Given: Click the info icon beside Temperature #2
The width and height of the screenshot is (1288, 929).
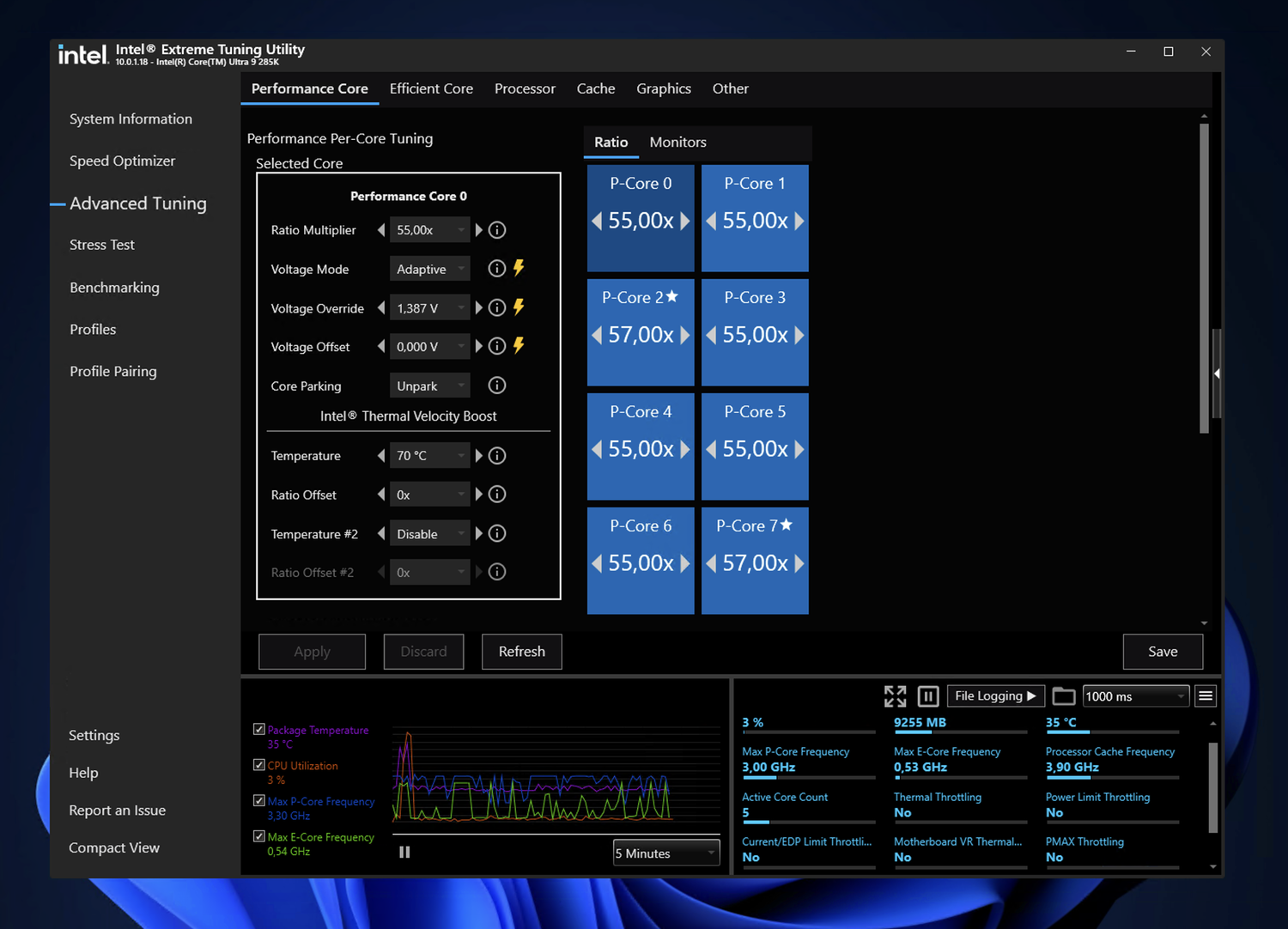Looking at the screenshot, I should [x=497, y=534].
